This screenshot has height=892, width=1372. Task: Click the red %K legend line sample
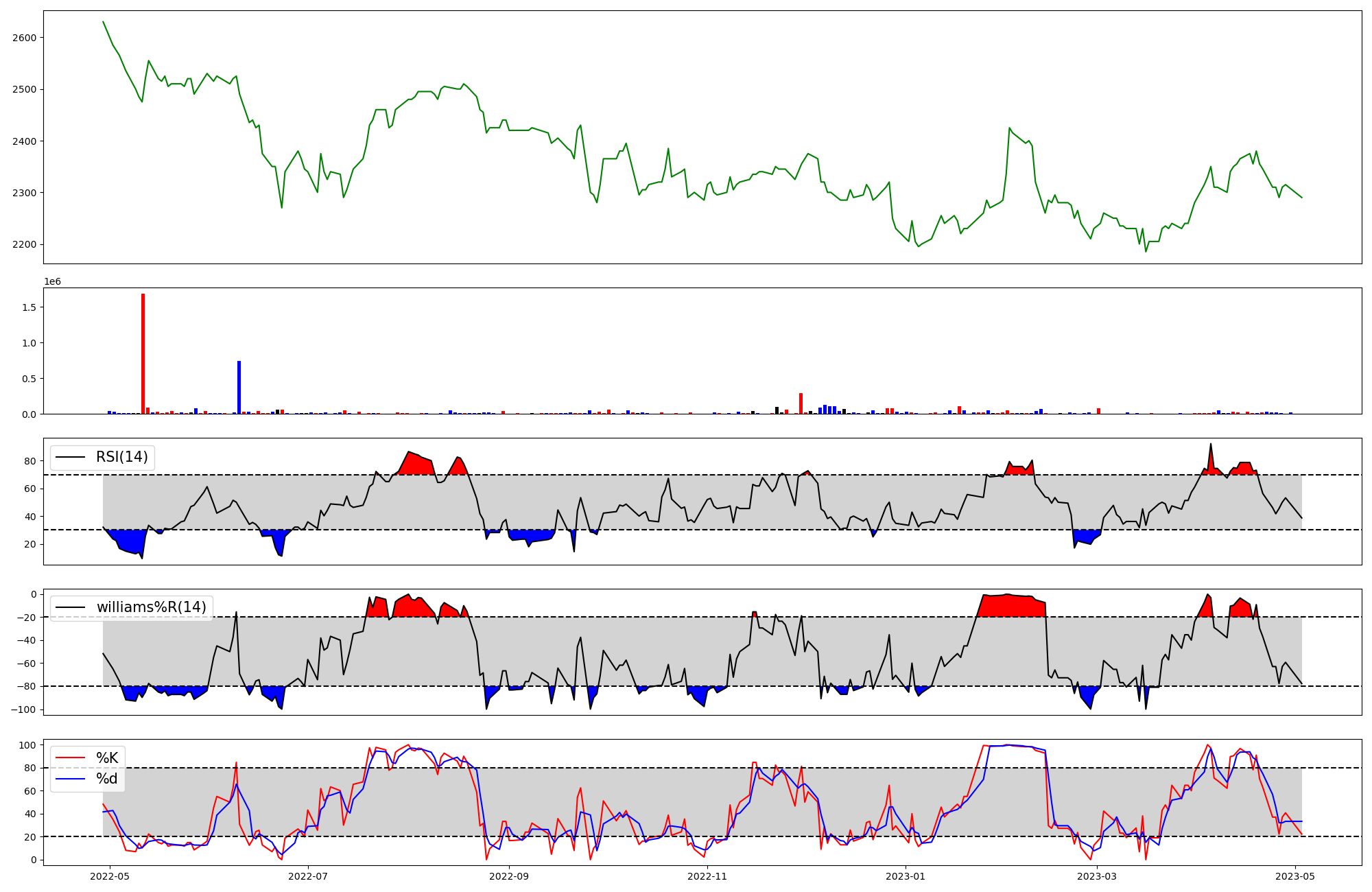point(70,758)
